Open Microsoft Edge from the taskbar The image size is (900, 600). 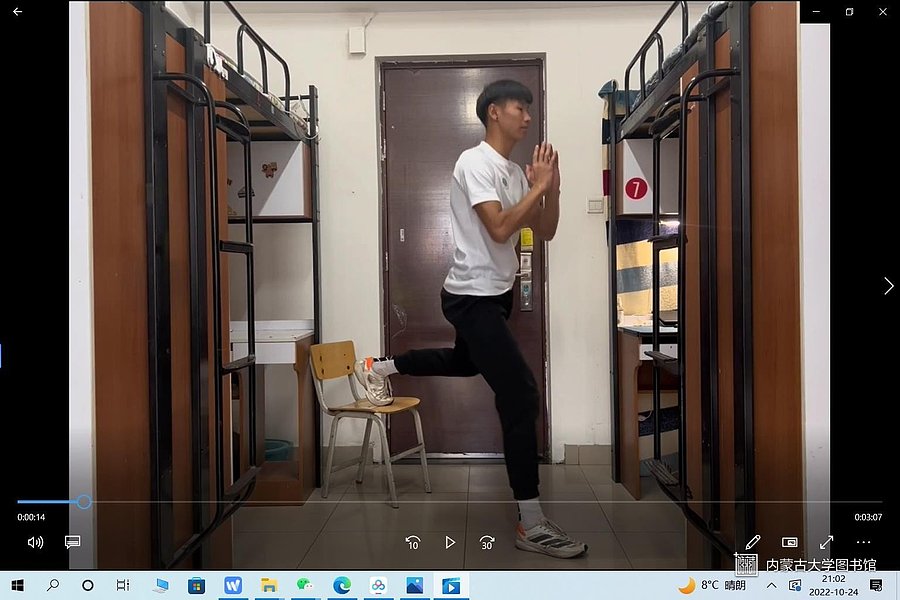click(x=342, y=585)
